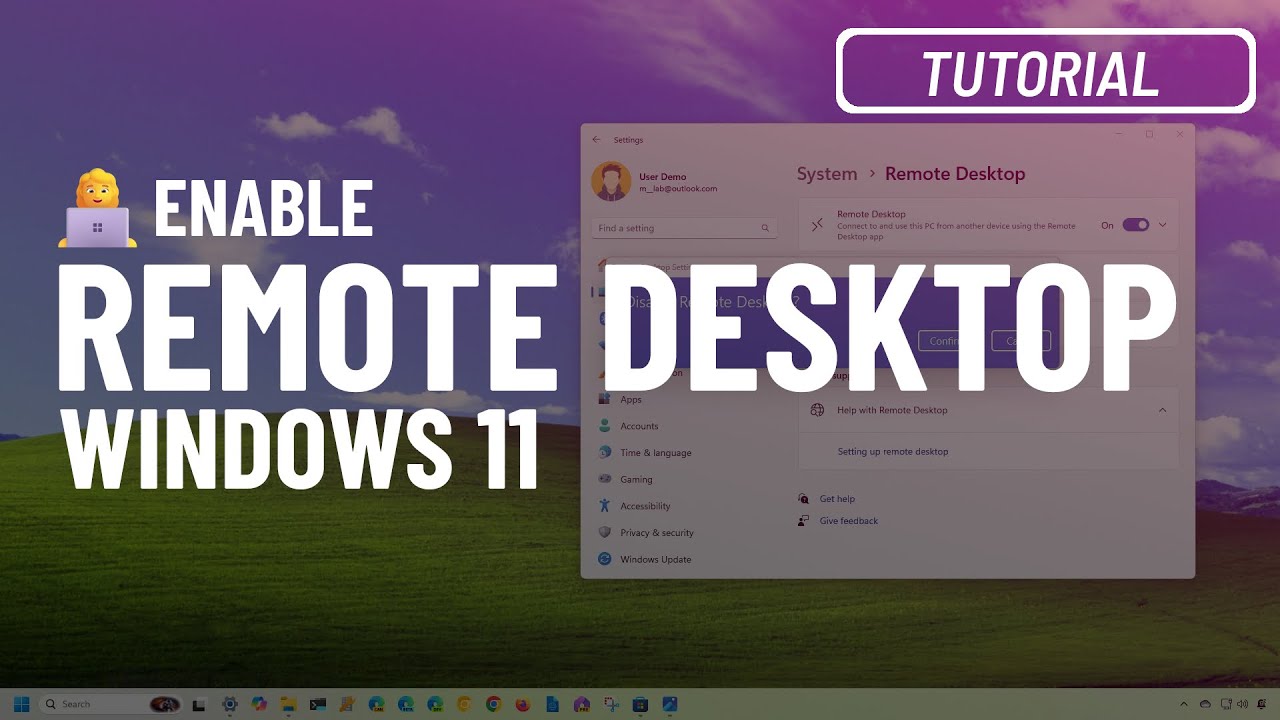This screenshot has width=1280, height=720.
Task: Minimize the Settings window
Action: click(1118, 134)
